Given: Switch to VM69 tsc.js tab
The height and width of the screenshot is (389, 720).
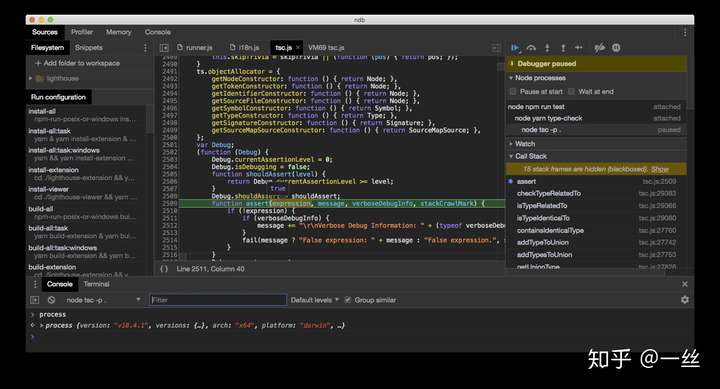Looking at the screenshot, I should click(x=326, y=48).
